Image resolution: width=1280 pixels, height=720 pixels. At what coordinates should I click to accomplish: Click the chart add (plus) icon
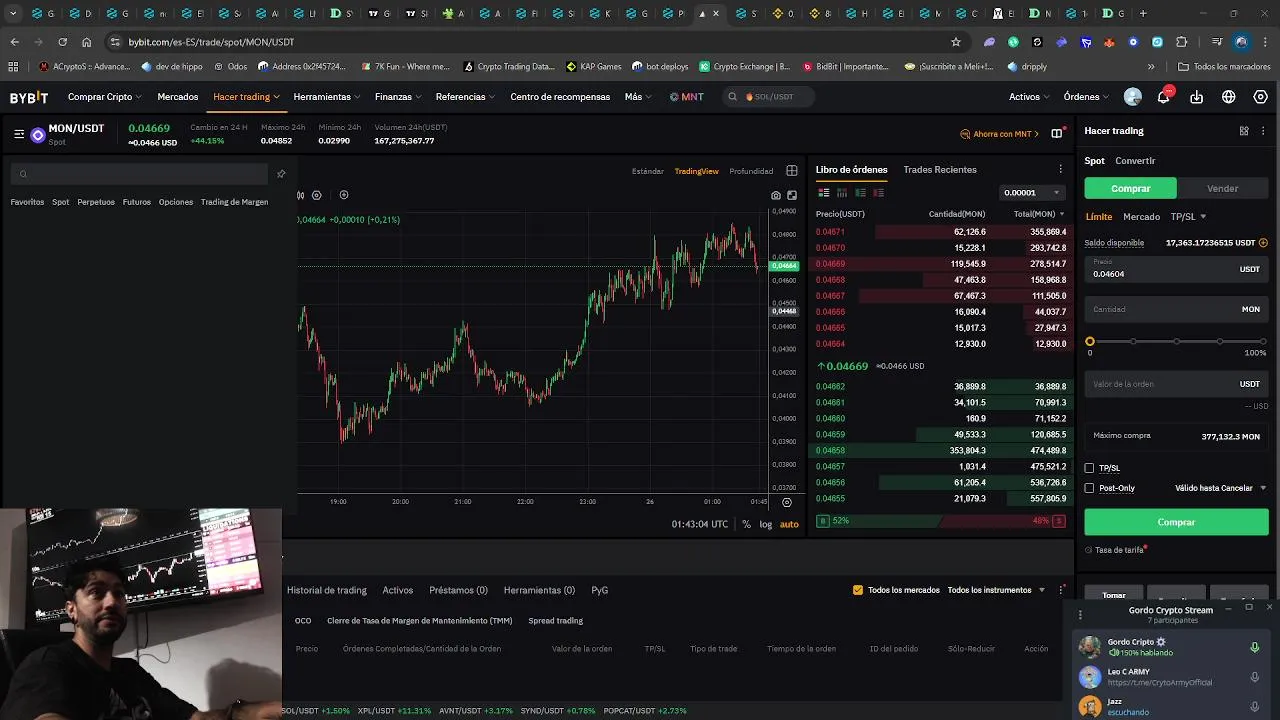(344, 195)
